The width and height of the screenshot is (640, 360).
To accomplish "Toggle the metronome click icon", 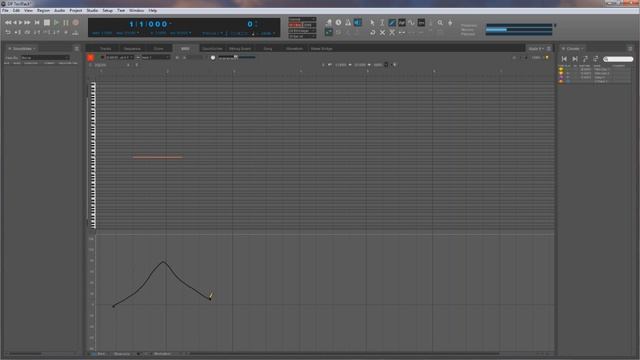I will coord(348,23).
